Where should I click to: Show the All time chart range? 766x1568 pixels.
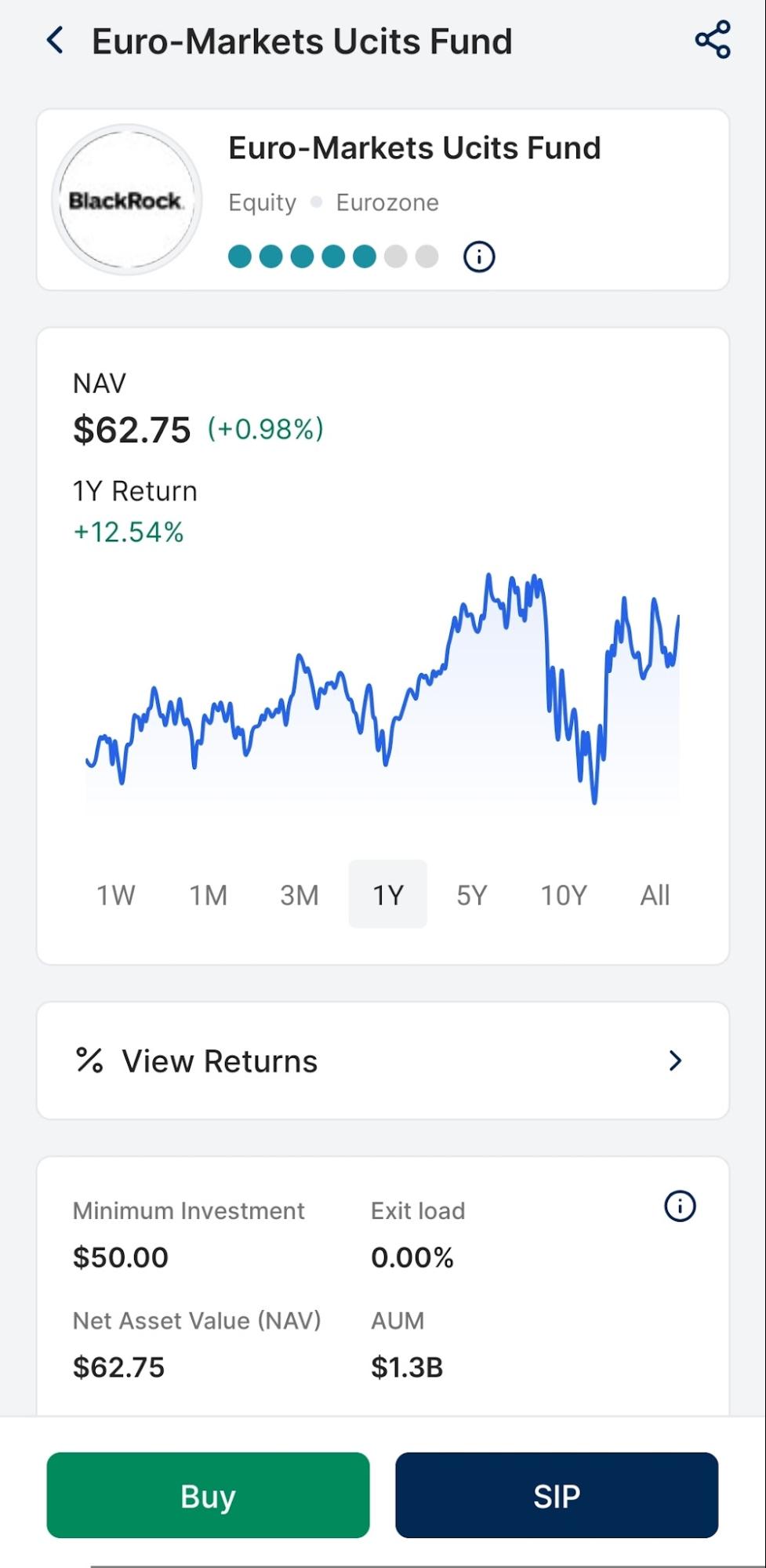tap(655, 895)
